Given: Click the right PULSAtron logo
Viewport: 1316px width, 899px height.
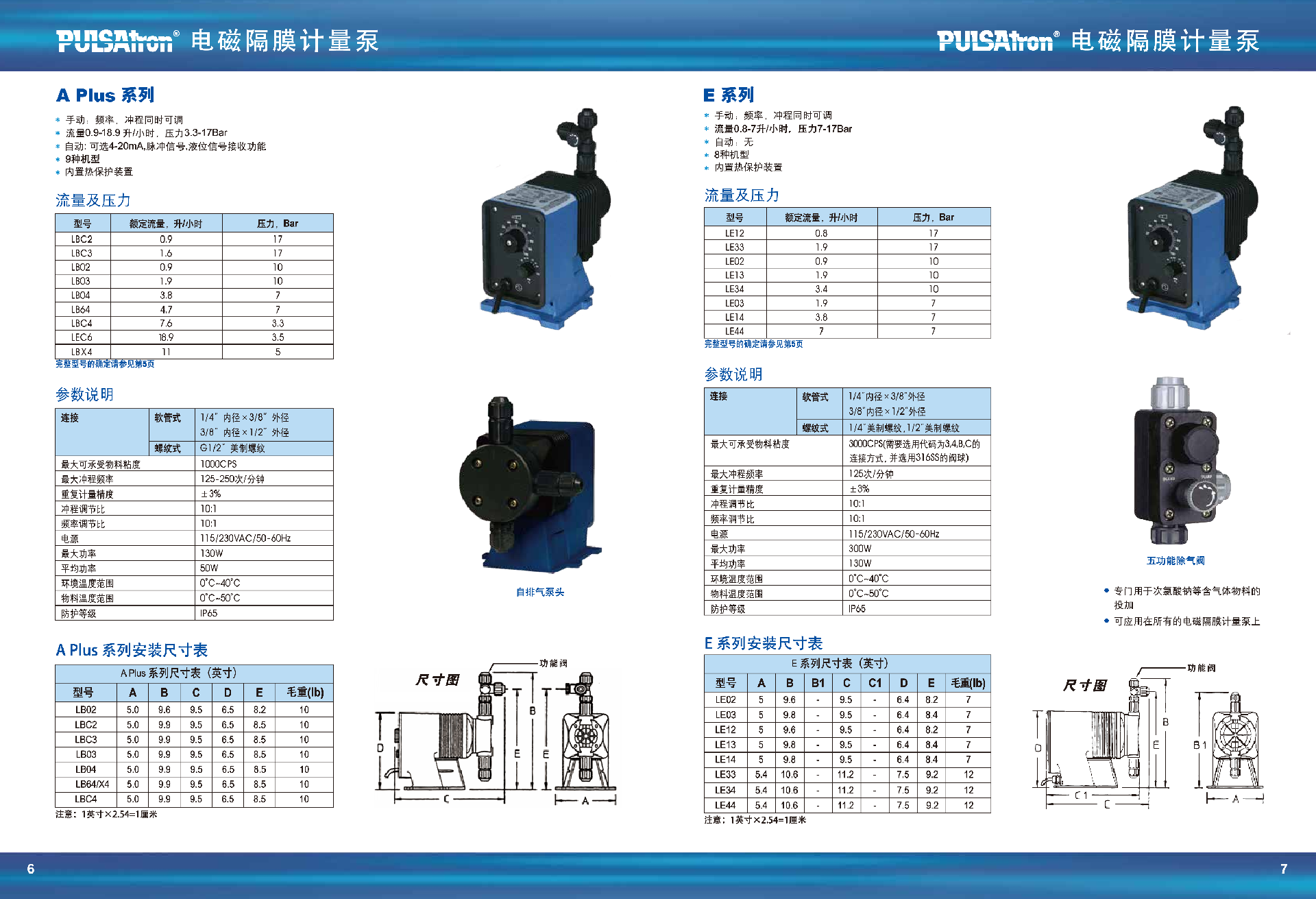Looking at the screenshot, I should pyautogui.click(x=998, y=41).
